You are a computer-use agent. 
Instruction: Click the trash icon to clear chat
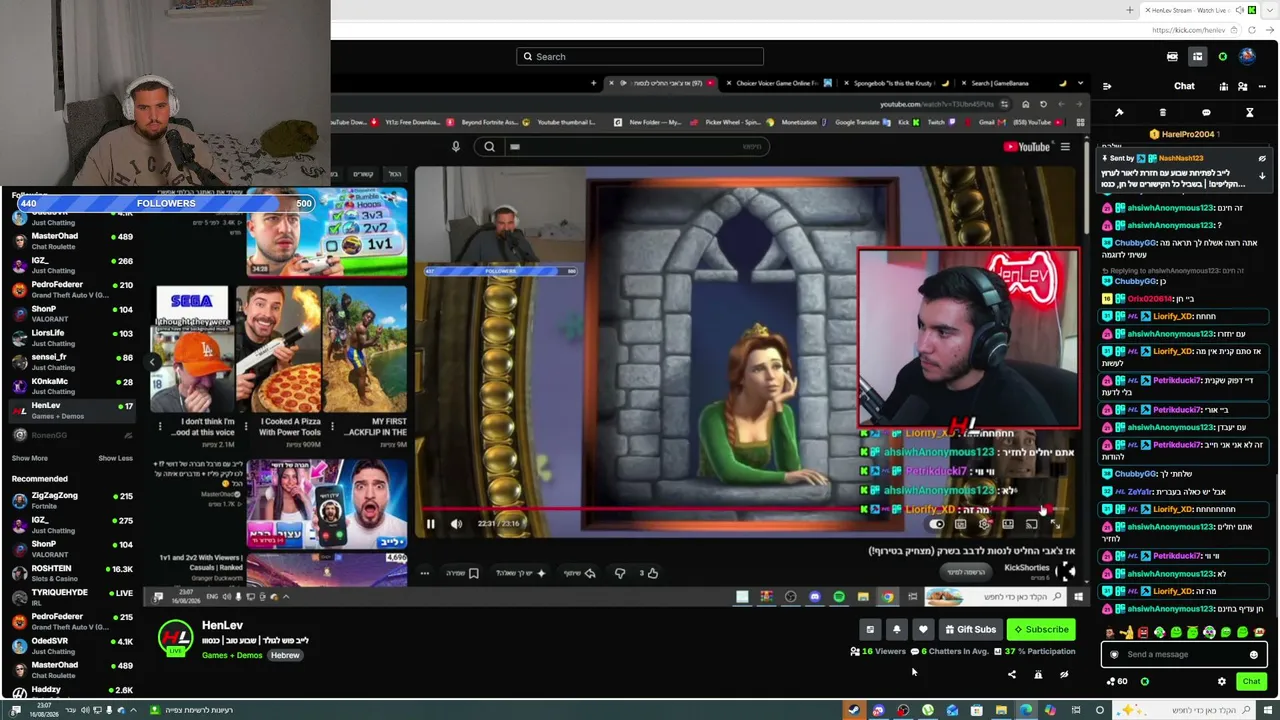[1162, 113]
